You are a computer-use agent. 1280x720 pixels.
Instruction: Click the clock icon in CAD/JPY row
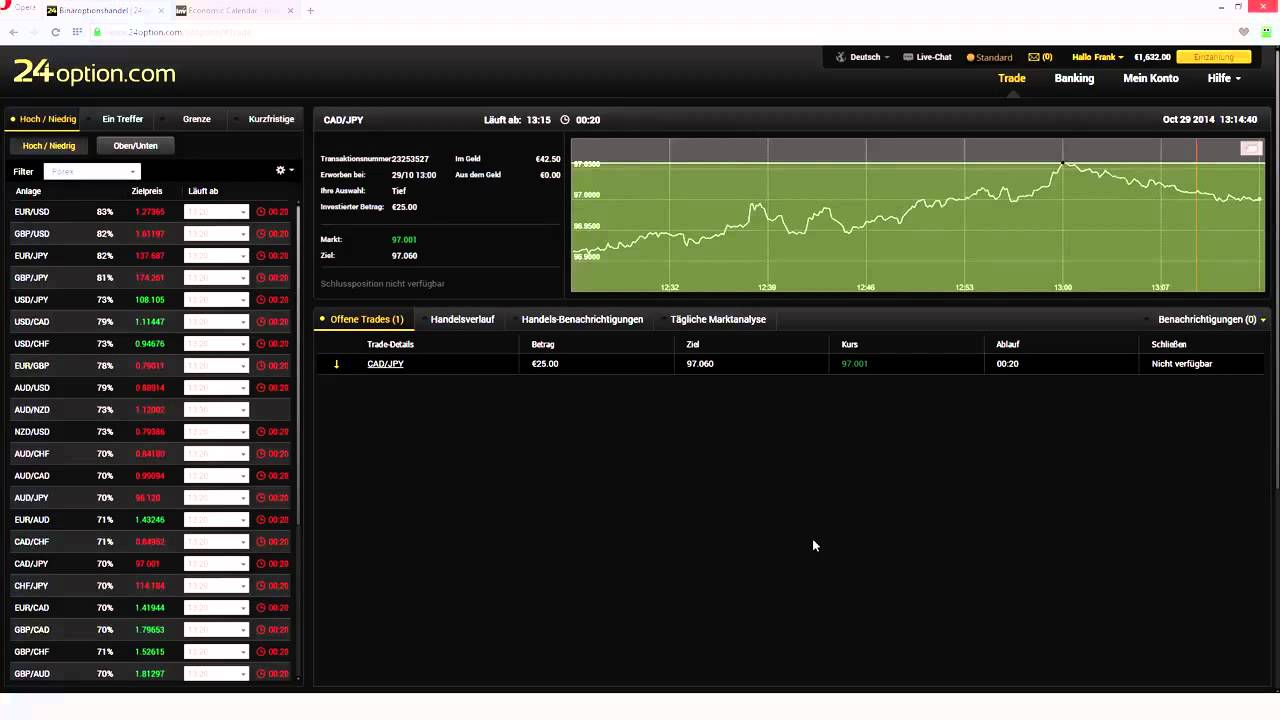pyautogui.click(x=261, y=564)
